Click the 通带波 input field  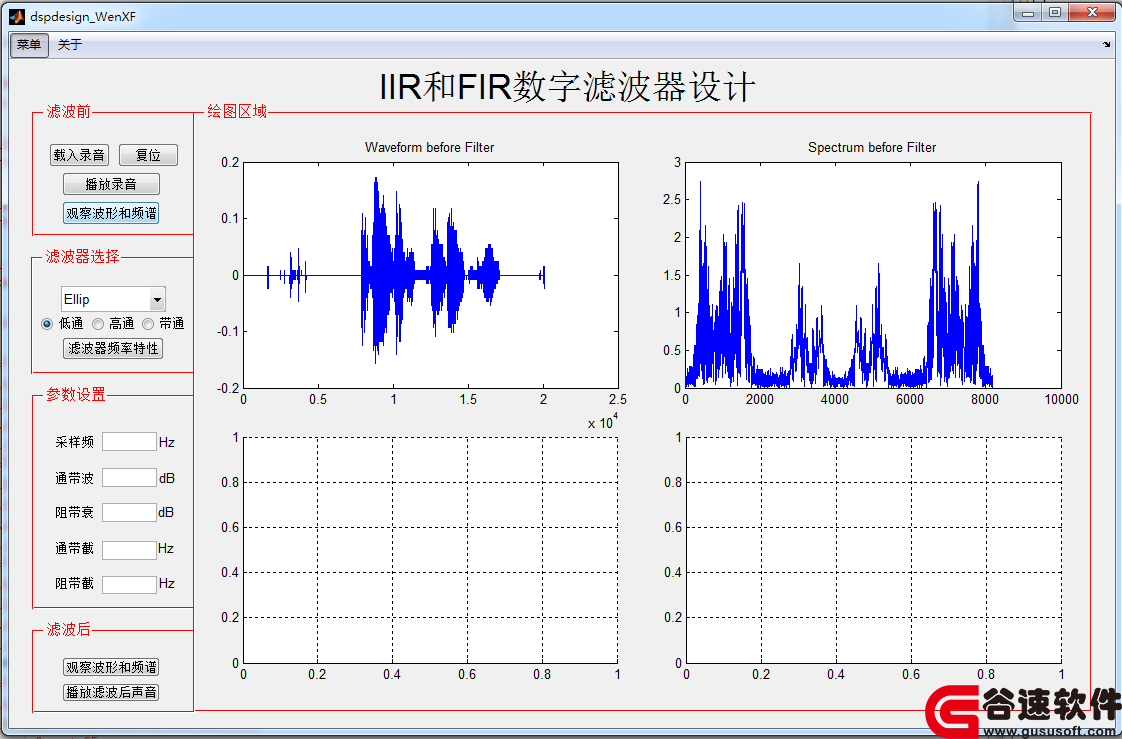130,477
